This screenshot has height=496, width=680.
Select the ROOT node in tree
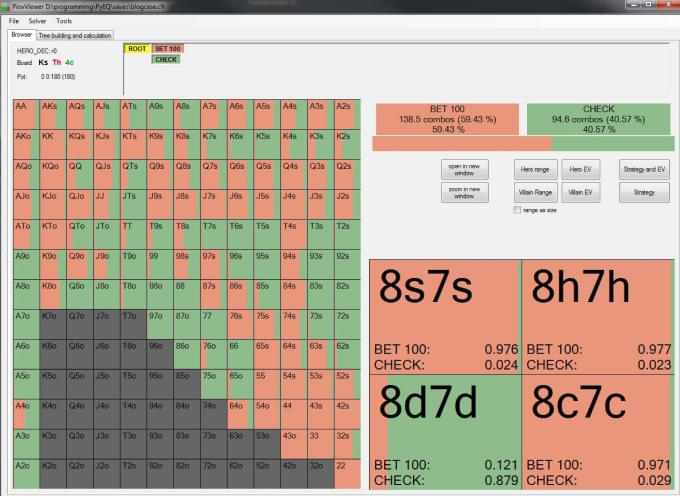click(136, 48)
